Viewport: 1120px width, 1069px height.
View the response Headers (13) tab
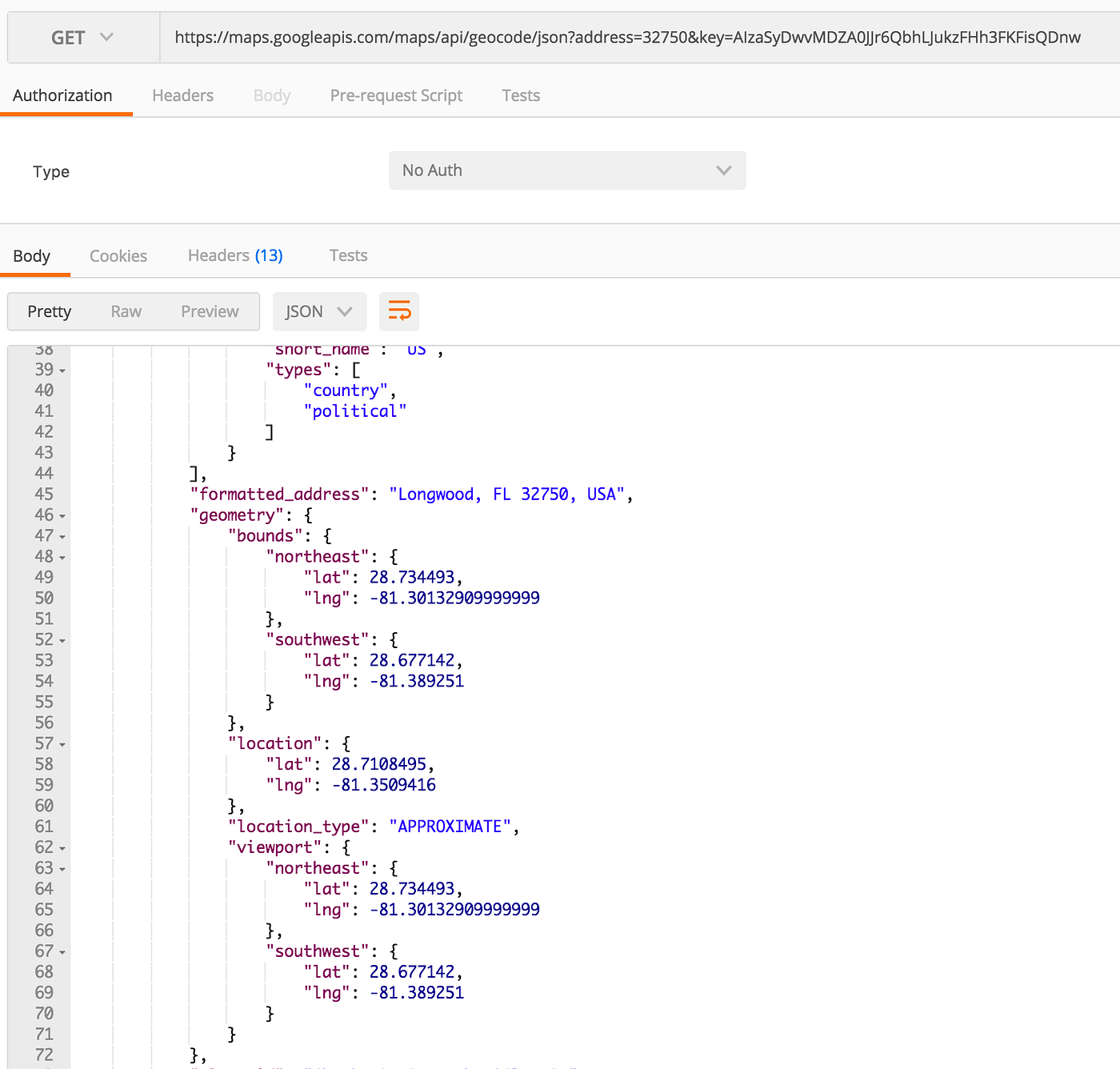tap(234, 255)
